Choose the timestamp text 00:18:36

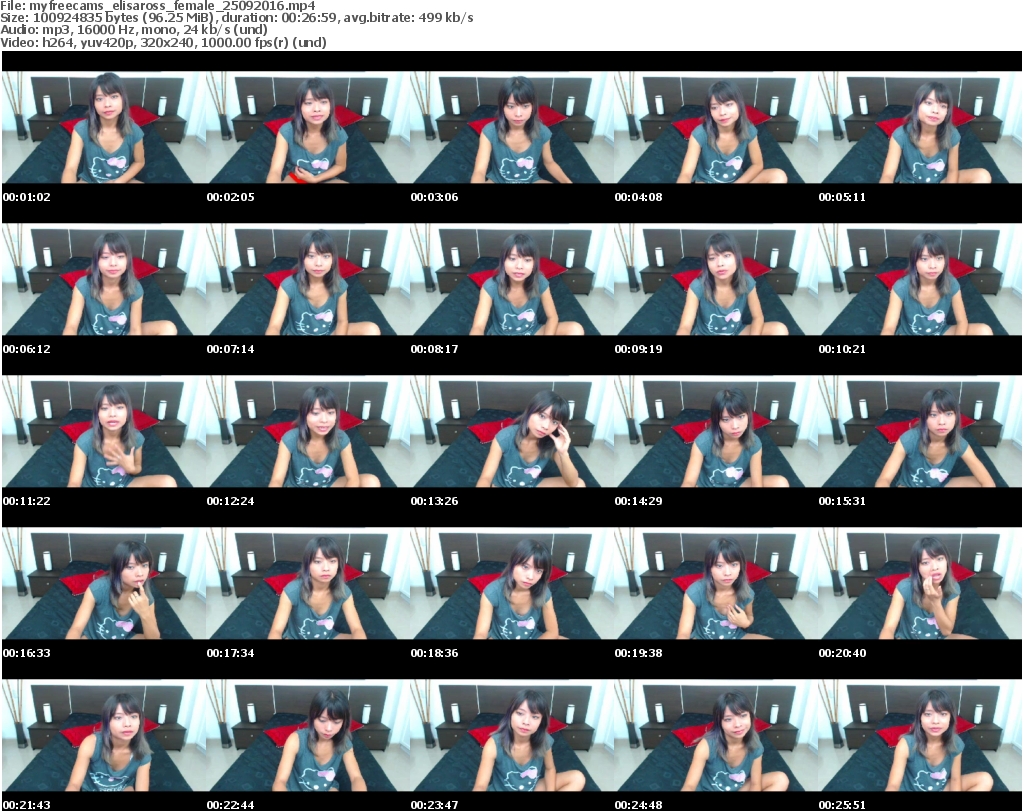coord(434,653)
